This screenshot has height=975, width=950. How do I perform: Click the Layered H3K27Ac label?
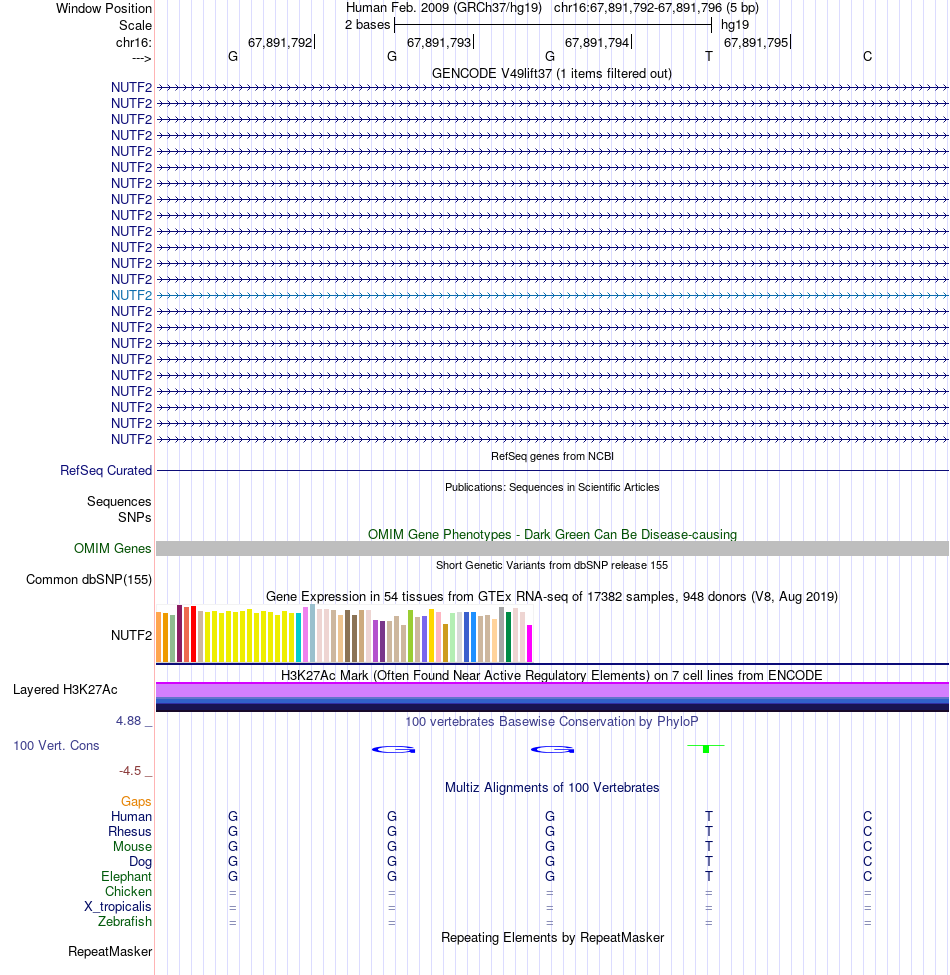65,690
